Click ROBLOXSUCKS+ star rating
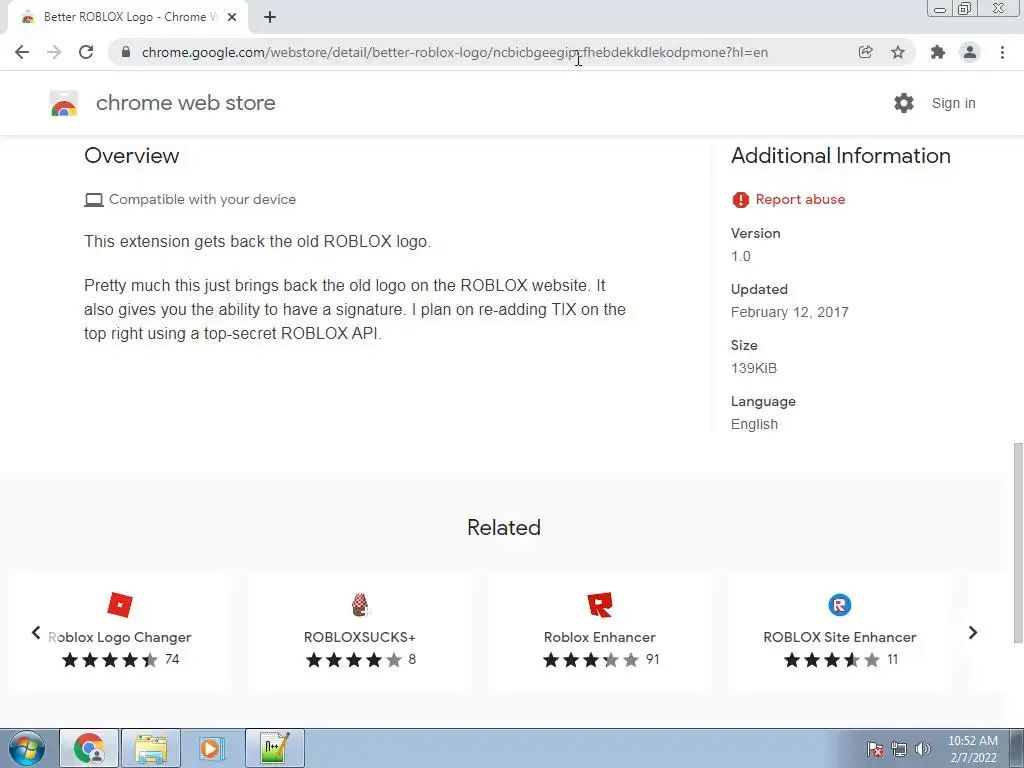The width and height of the screenshot is (1024, 768). click(x=354, y=660)
